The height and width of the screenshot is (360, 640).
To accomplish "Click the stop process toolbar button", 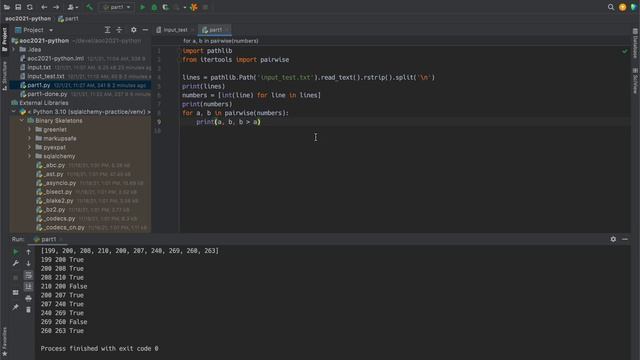I will point(205,7).
